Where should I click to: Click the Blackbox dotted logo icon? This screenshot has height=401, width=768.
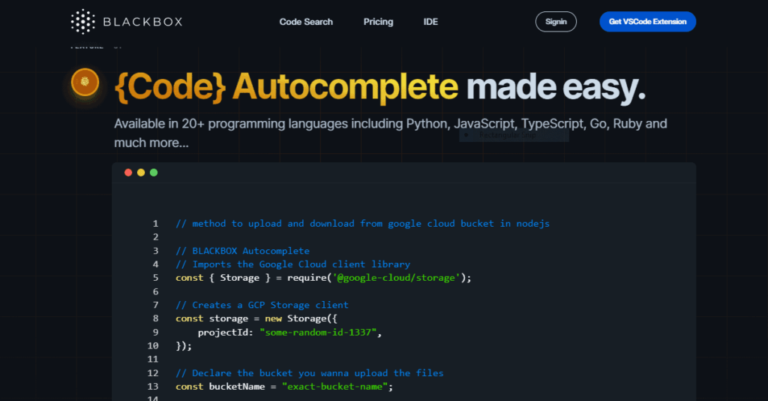coord(83,22)
